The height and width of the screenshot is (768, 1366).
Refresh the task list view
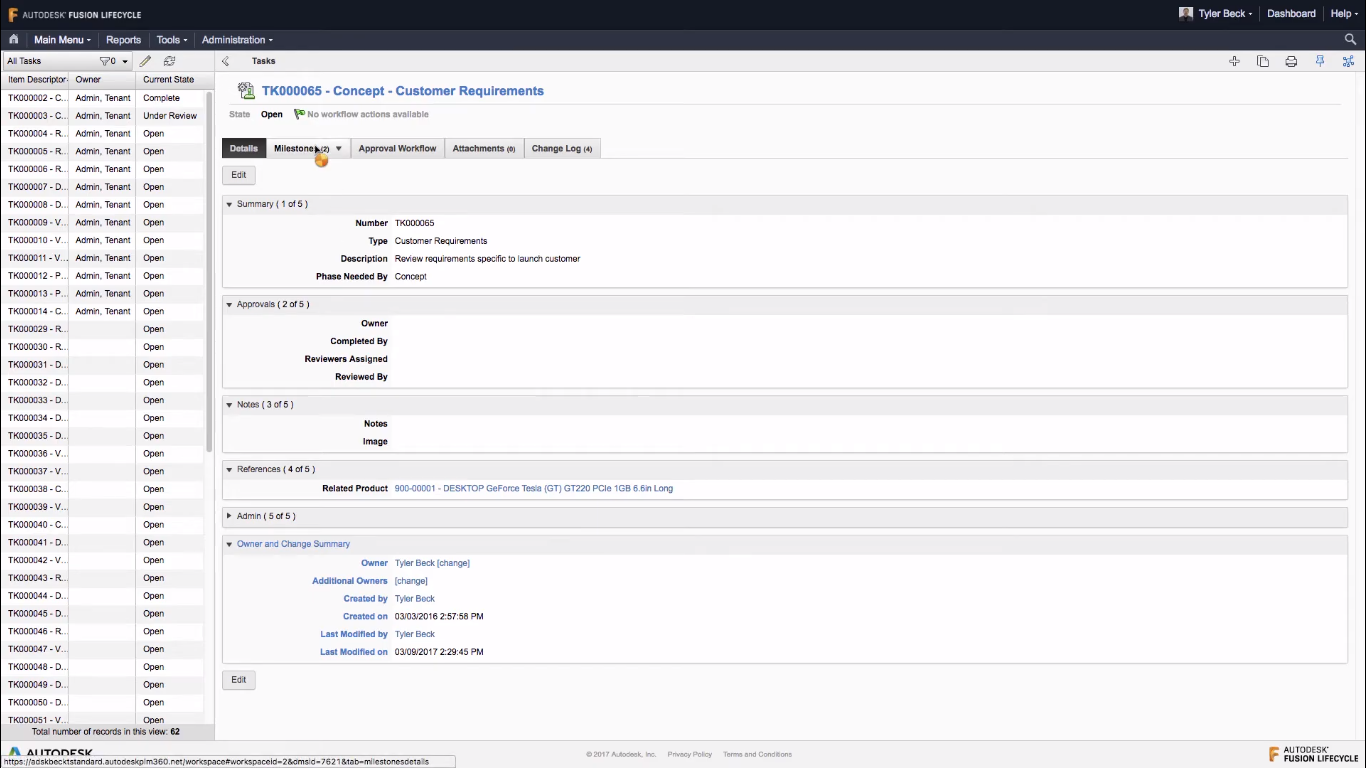(x=169, y=61)
